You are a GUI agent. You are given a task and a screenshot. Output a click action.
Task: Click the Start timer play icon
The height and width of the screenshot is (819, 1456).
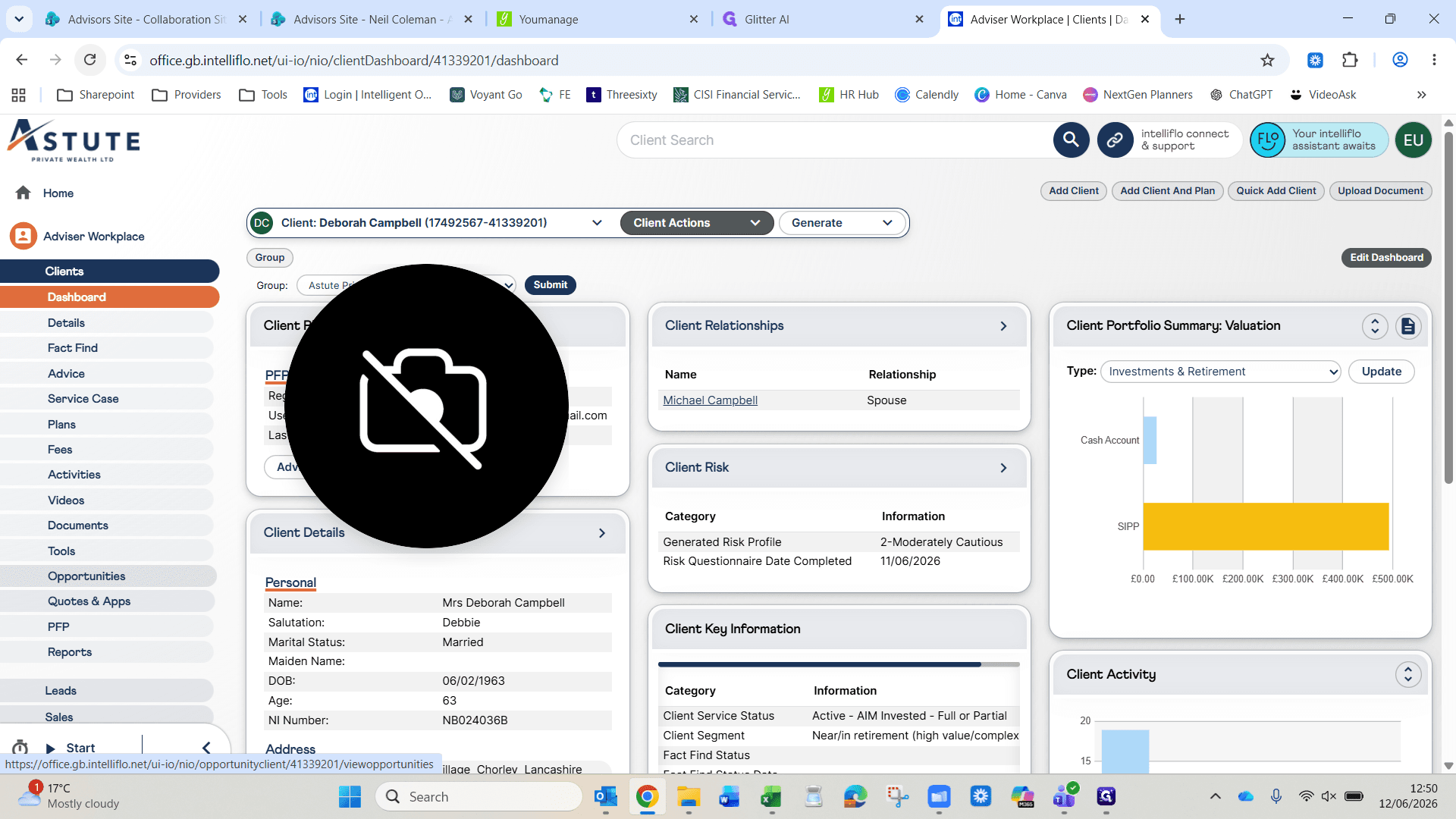coord(51,748)
